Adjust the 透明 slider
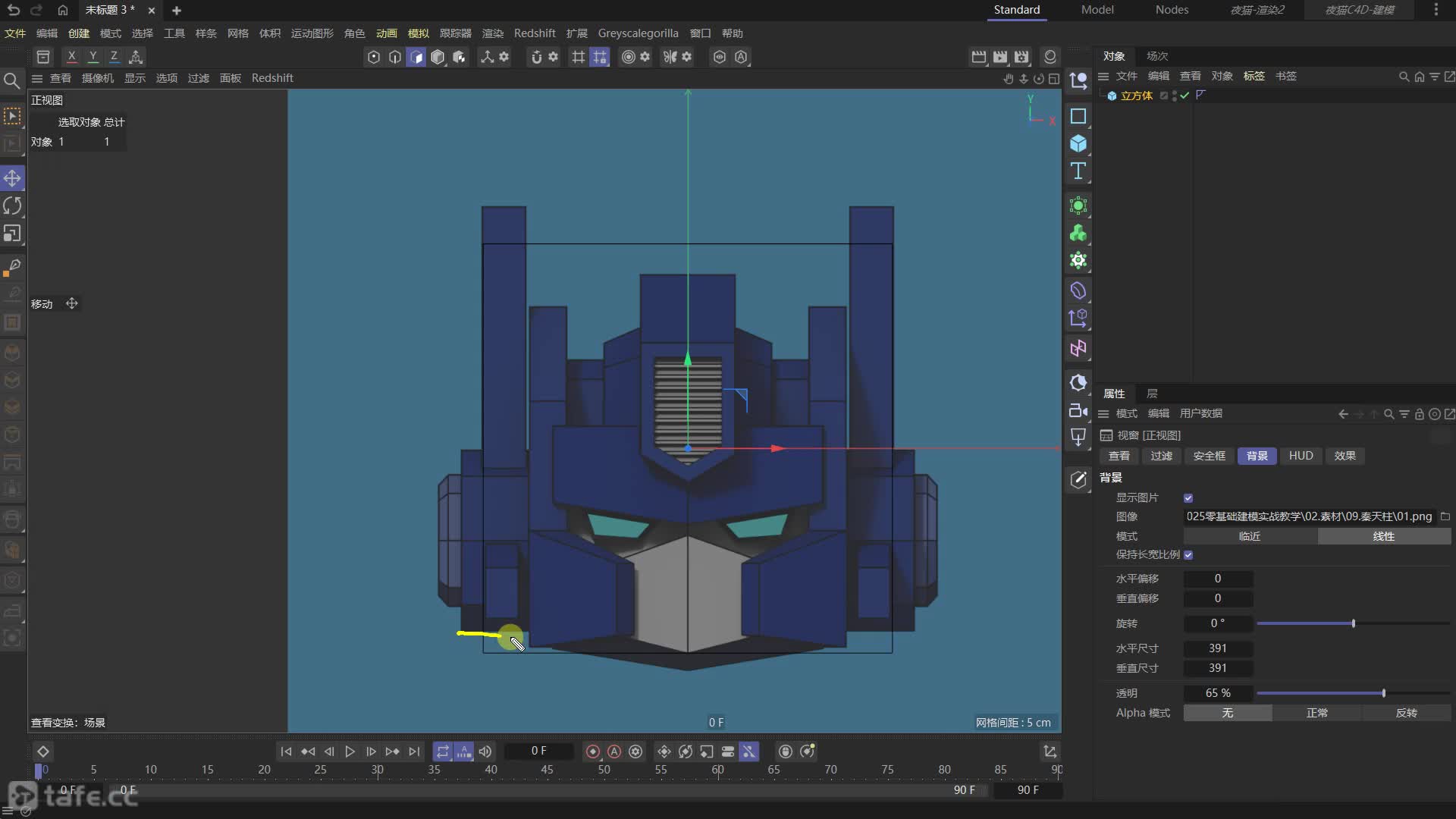 [x=1354, y=693]
